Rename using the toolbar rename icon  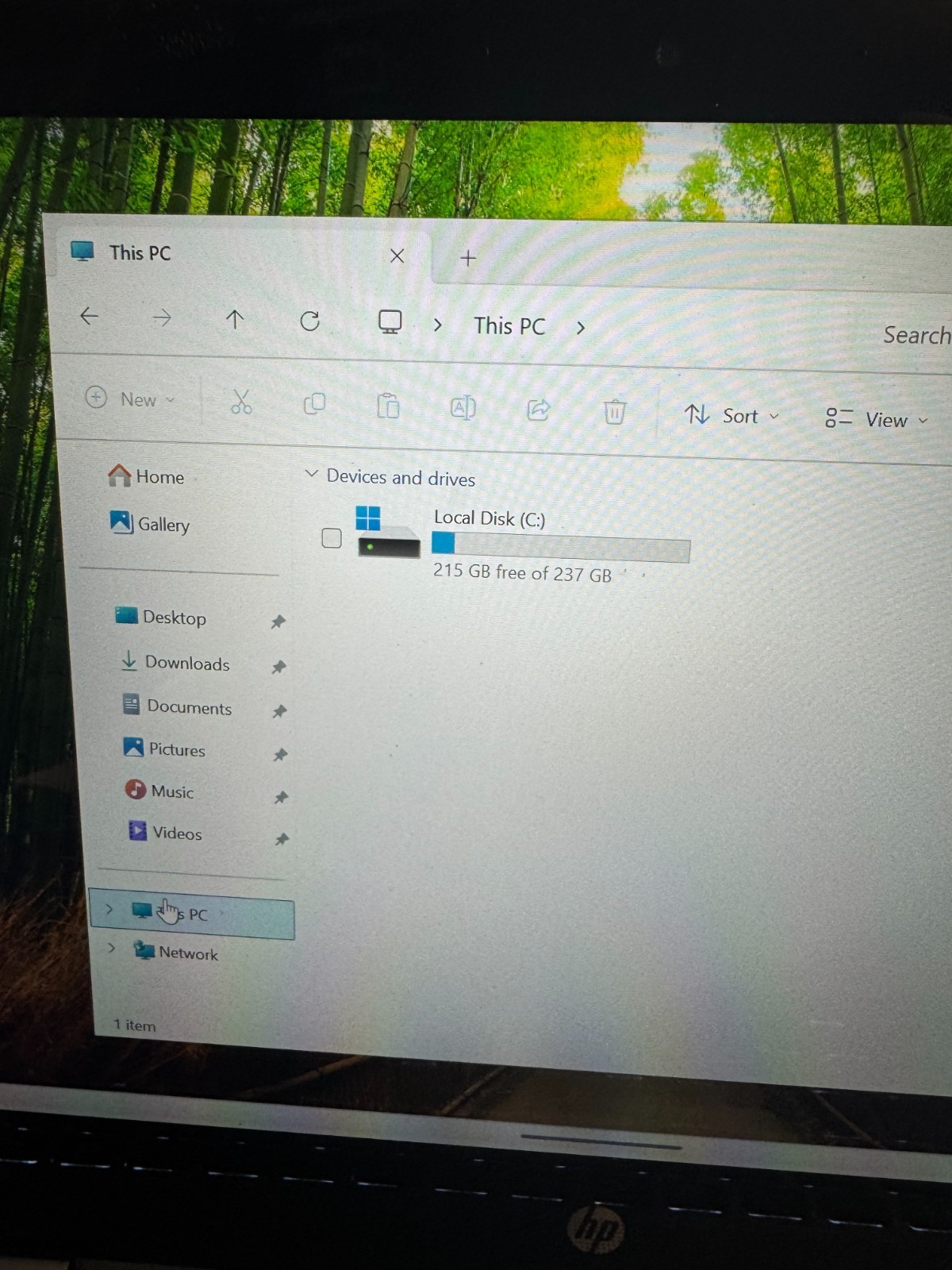(463, 408)
